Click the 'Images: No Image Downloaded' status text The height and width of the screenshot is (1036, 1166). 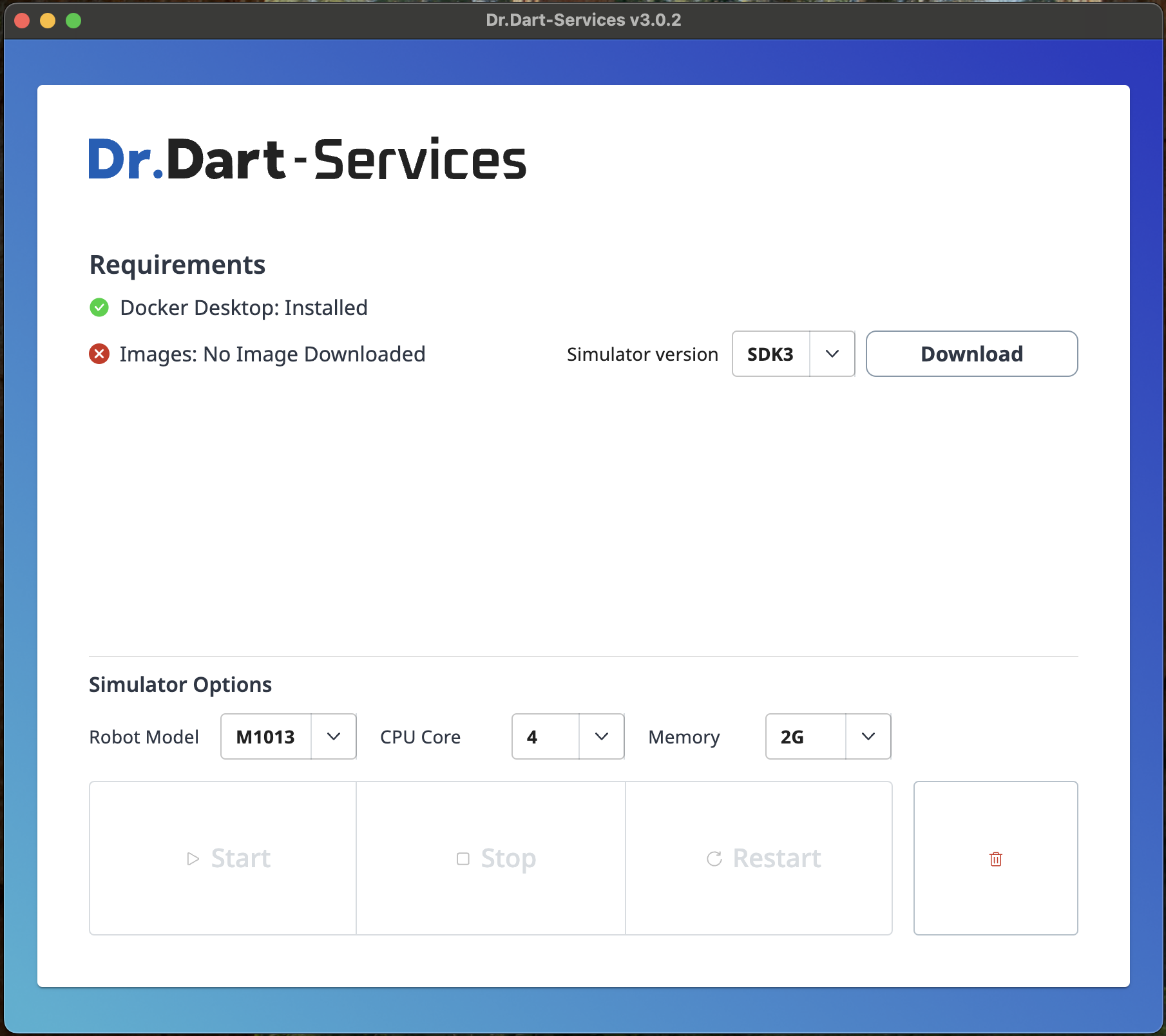pyautogui.click(x=272, y=354)
